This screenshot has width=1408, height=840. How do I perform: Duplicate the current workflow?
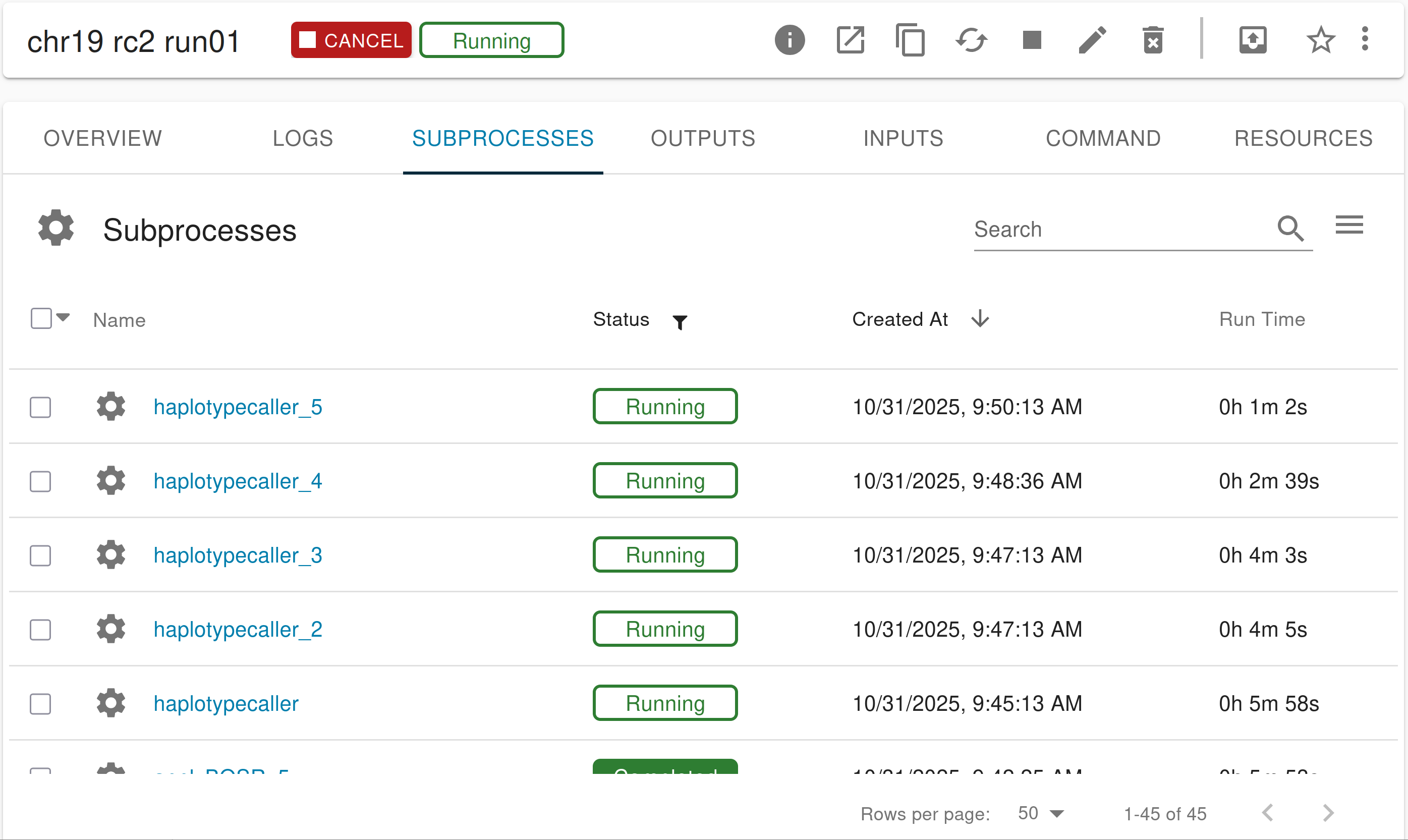click(x=911, y=40)
